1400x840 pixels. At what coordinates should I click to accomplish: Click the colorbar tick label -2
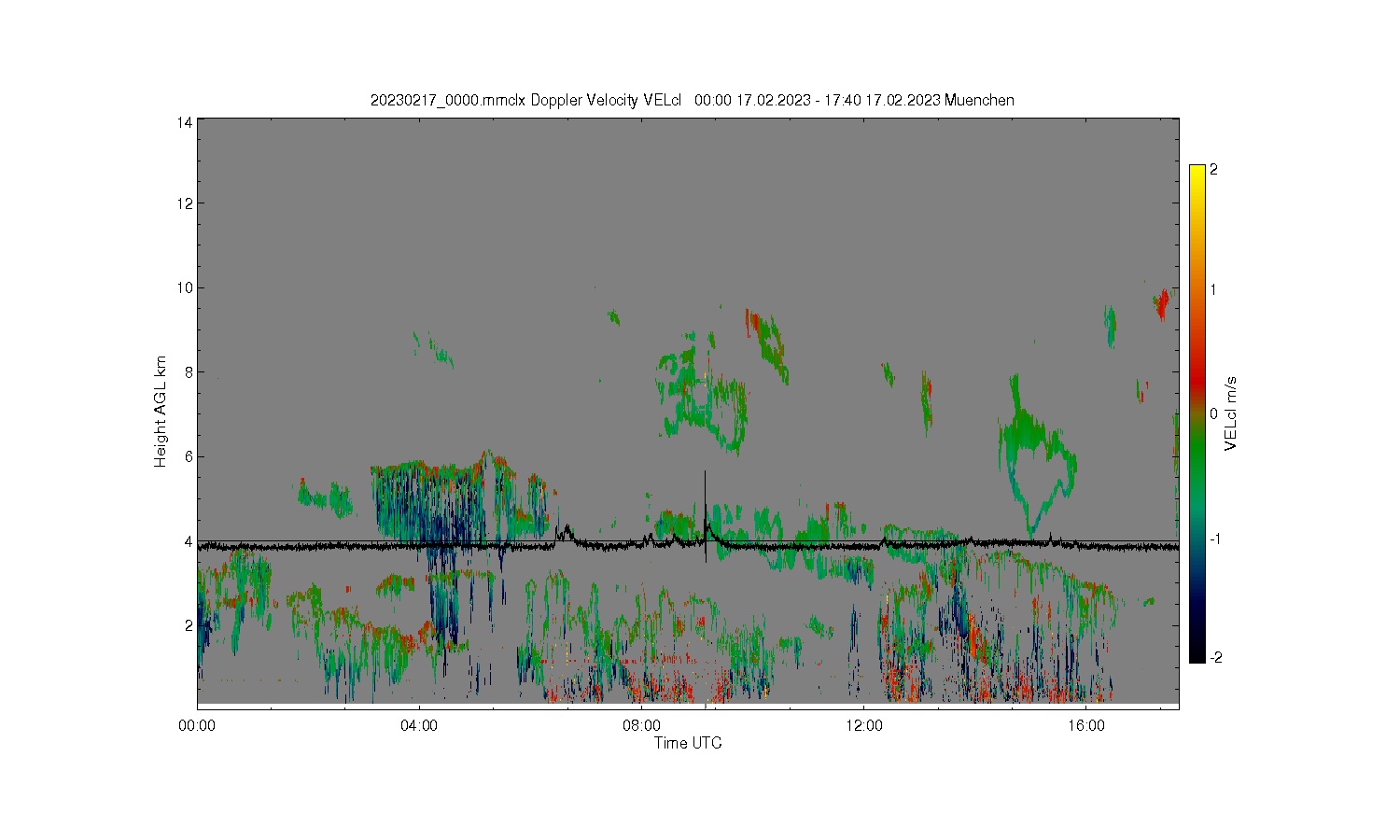(x=1215, y=657)
